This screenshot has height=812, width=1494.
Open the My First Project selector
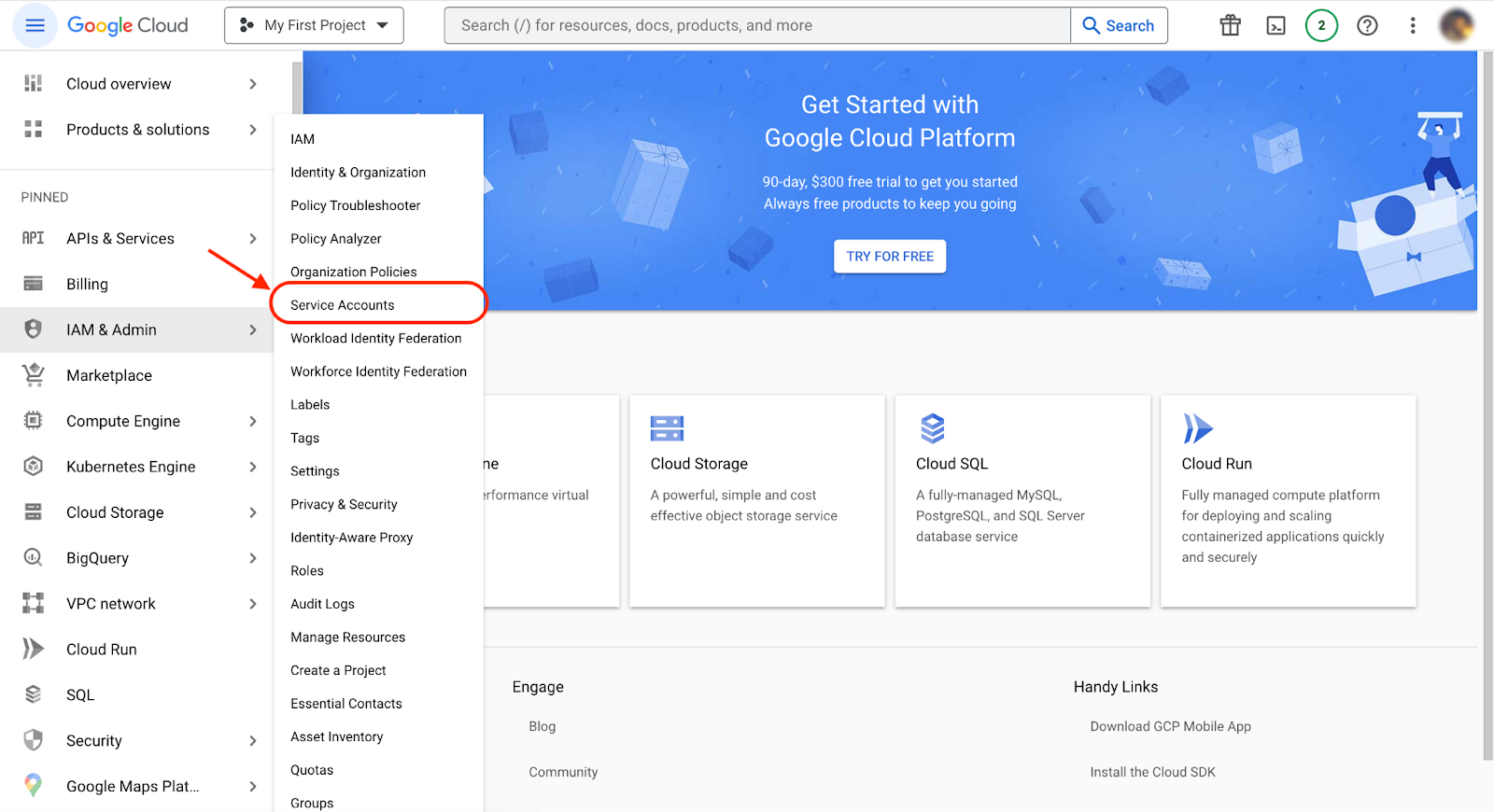tap(314, 25)
